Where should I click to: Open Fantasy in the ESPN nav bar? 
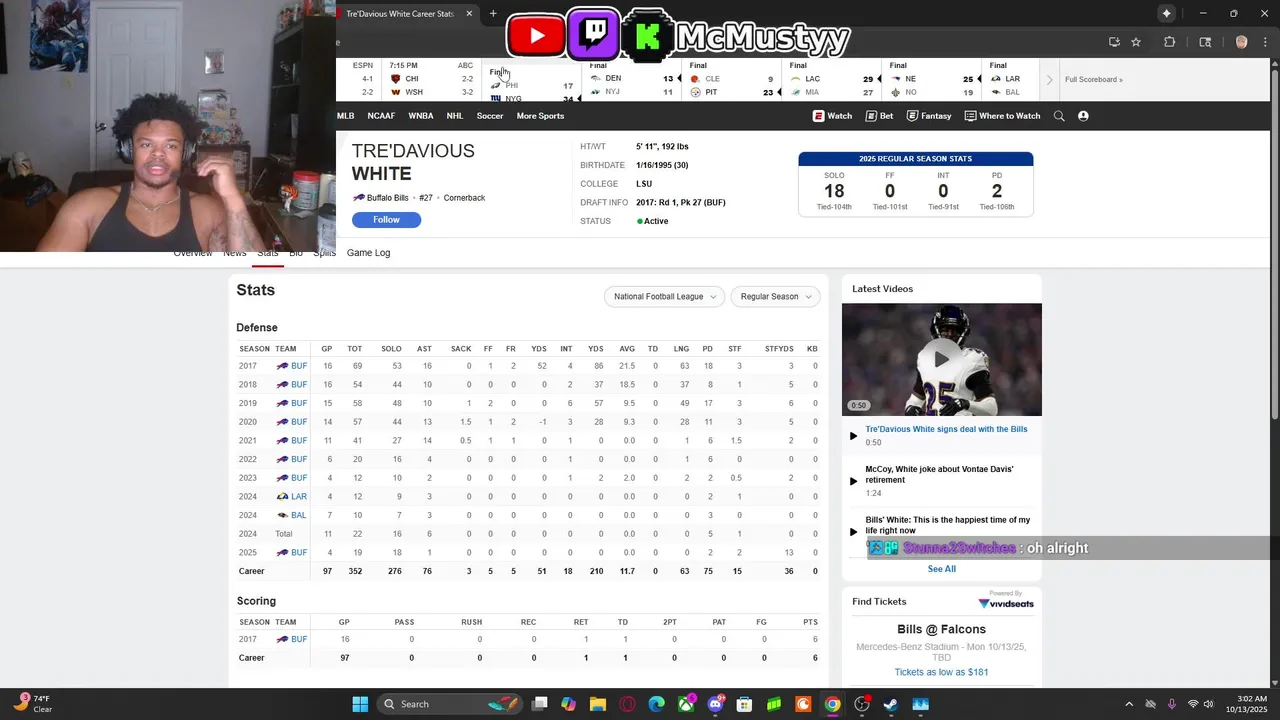pyautogui.click(x=929, y=116)
